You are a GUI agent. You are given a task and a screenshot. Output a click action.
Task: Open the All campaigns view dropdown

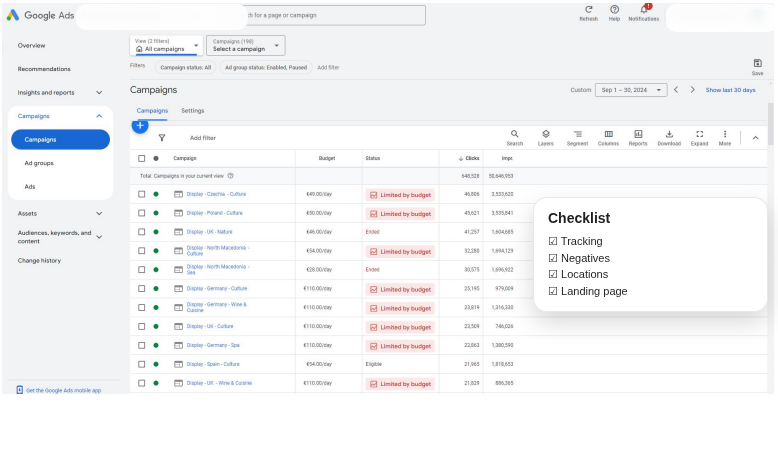(x=166, y=45)
